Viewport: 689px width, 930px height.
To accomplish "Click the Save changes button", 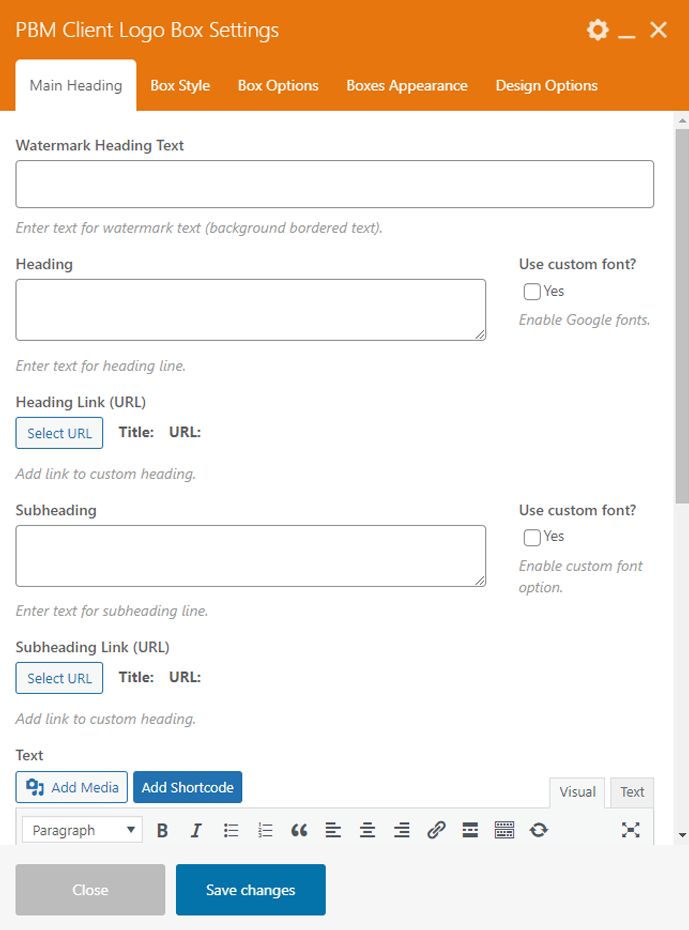I will pos(251,890).
